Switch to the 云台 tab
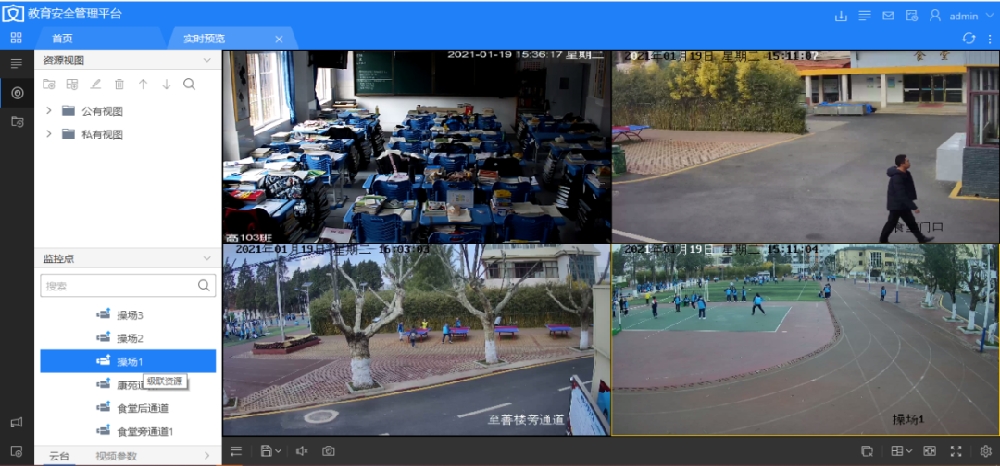The width and height of the screenshot is (1000, 466). coord(59,456)
